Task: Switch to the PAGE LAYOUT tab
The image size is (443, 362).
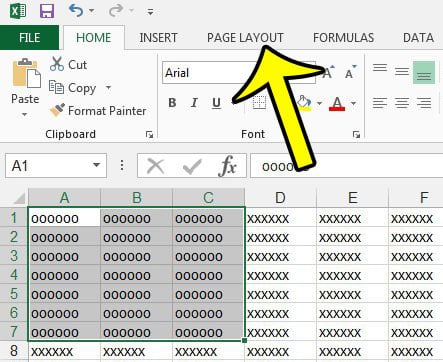Action: point(245,37)
